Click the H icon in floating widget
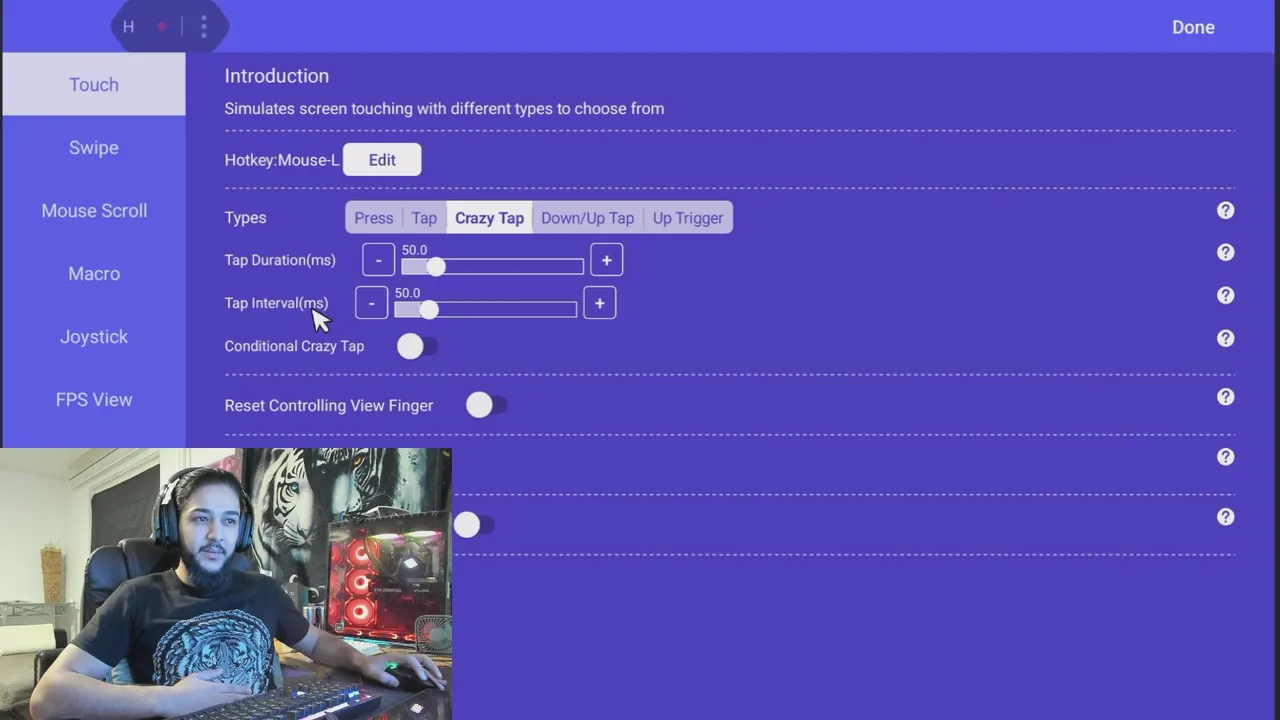This screenshot has height=720, width=1280. tap(128, 27)
